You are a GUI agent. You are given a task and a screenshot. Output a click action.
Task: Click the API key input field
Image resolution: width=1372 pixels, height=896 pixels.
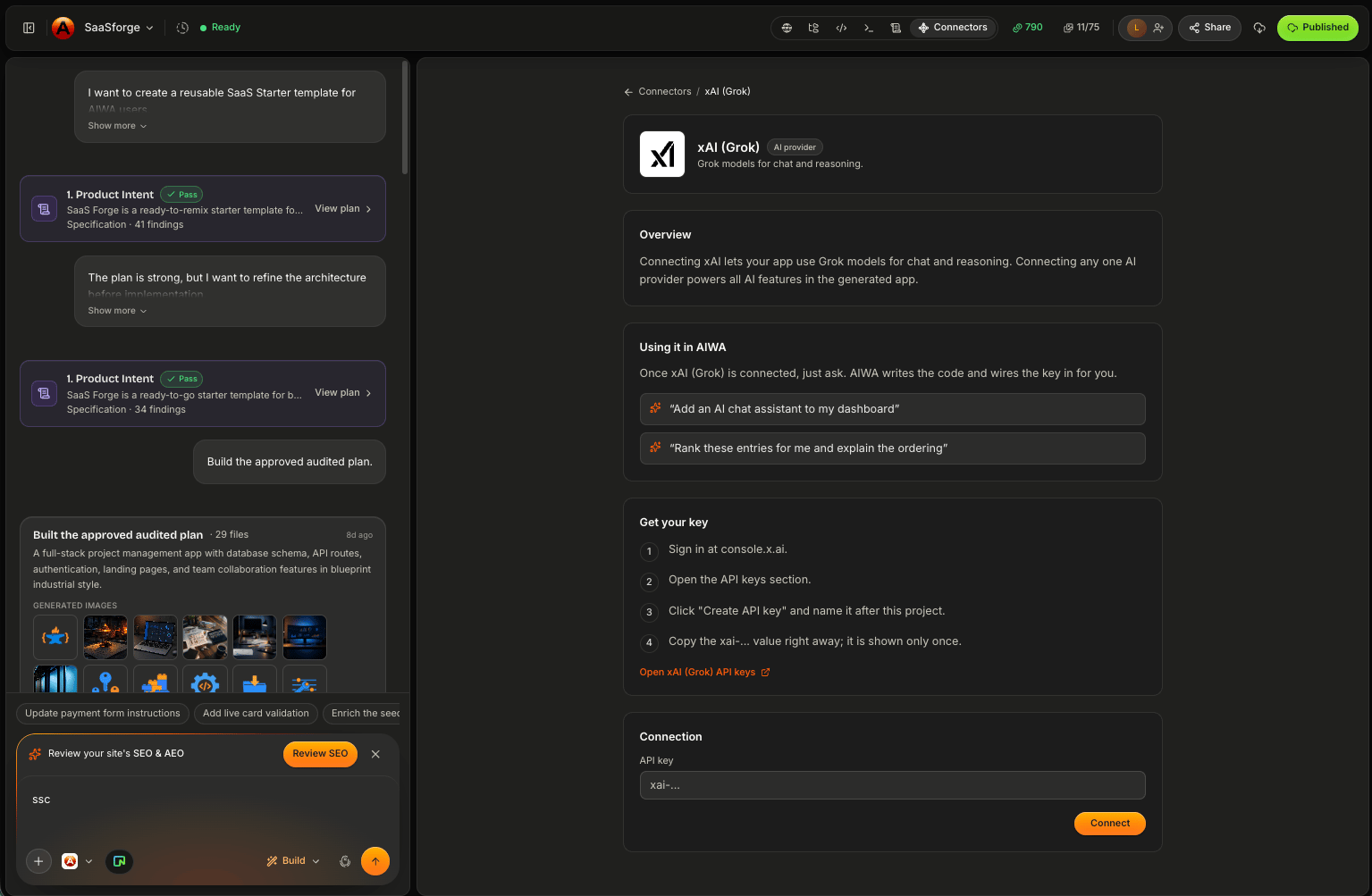[x=892, y=785]
